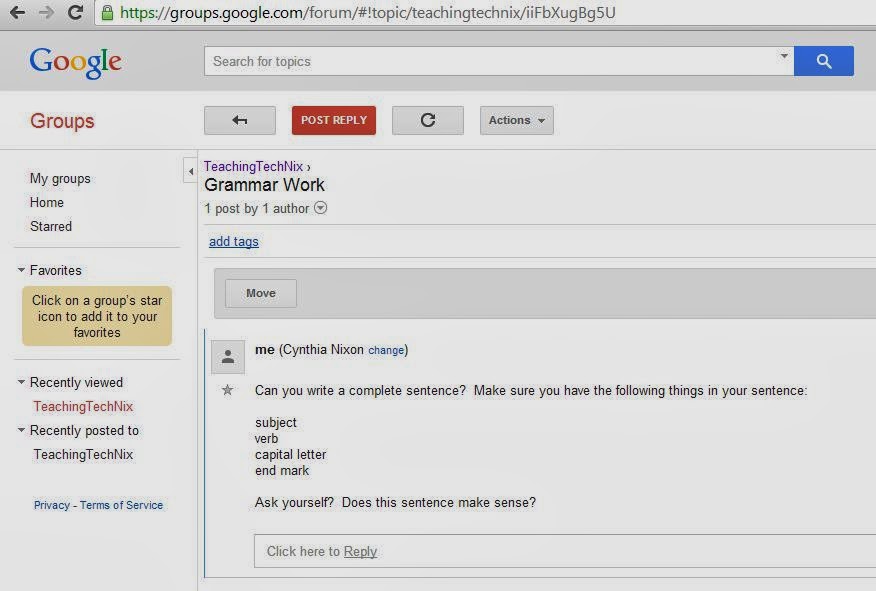Open the Actions dropdown
This screenshot has height=591, width=876.
[515, 119]
